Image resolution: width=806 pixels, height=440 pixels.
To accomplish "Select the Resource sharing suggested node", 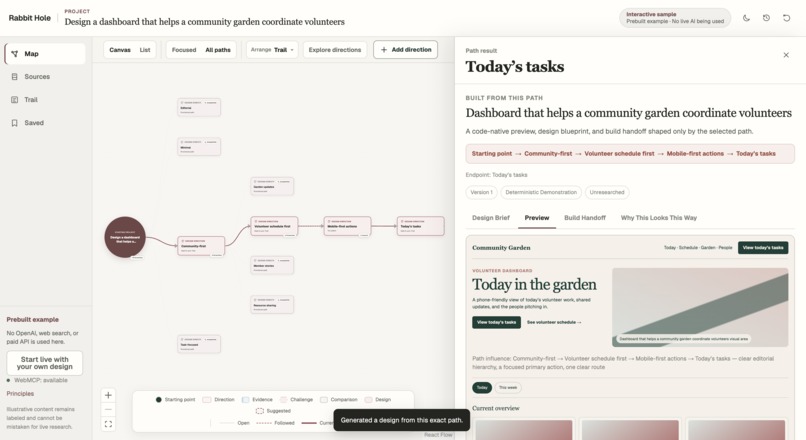I will pyautogui.click(x=272, y=305).
